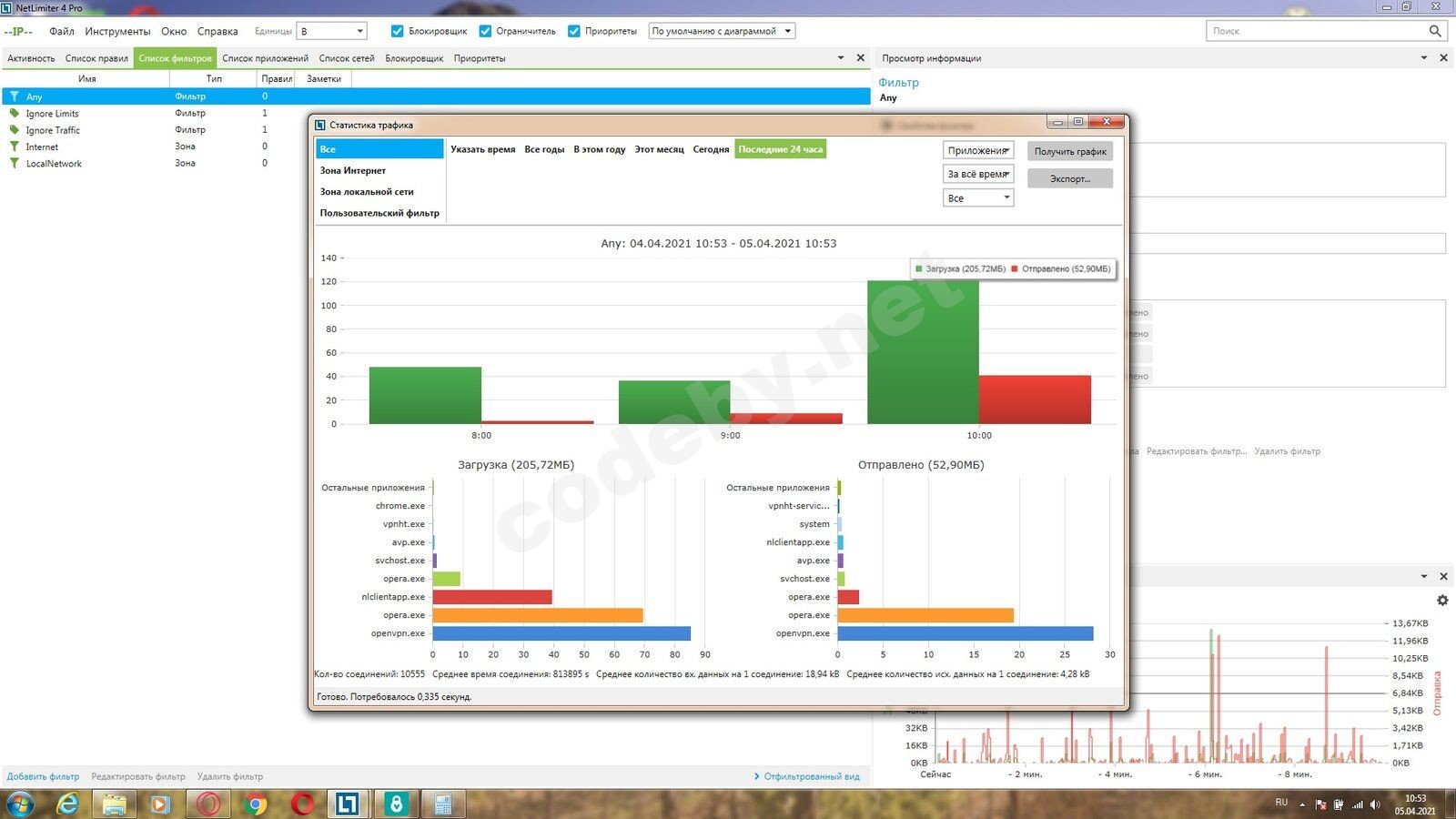The width and height of the screenshot is (1456, 819).
Task: Open the Инструменты menu
Action: point(117,31)
